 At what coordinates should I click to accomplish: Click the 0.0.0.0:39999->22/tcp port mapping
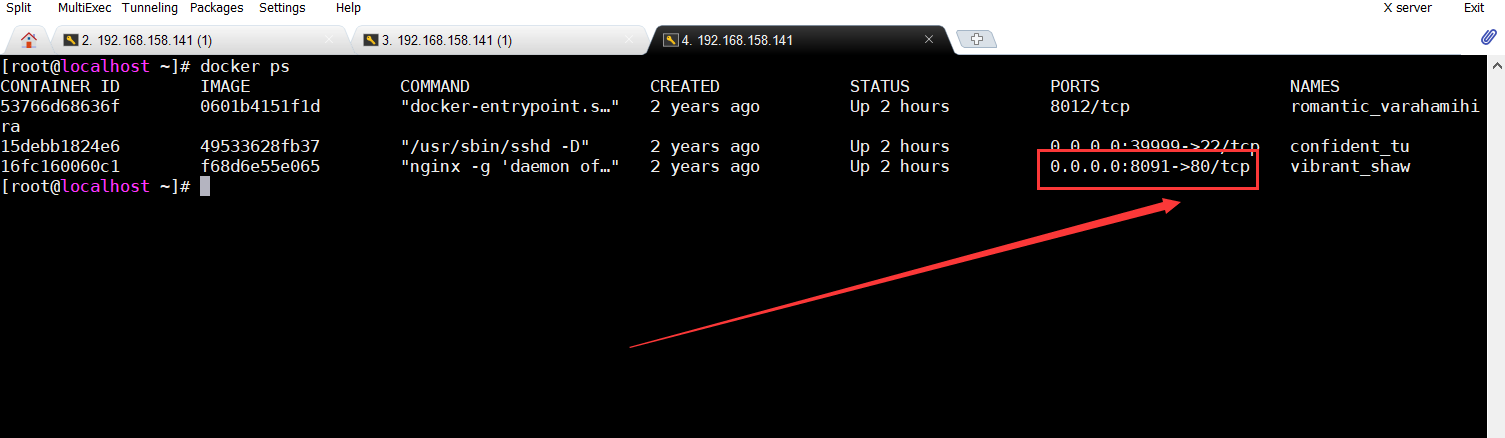point(1155,146)
